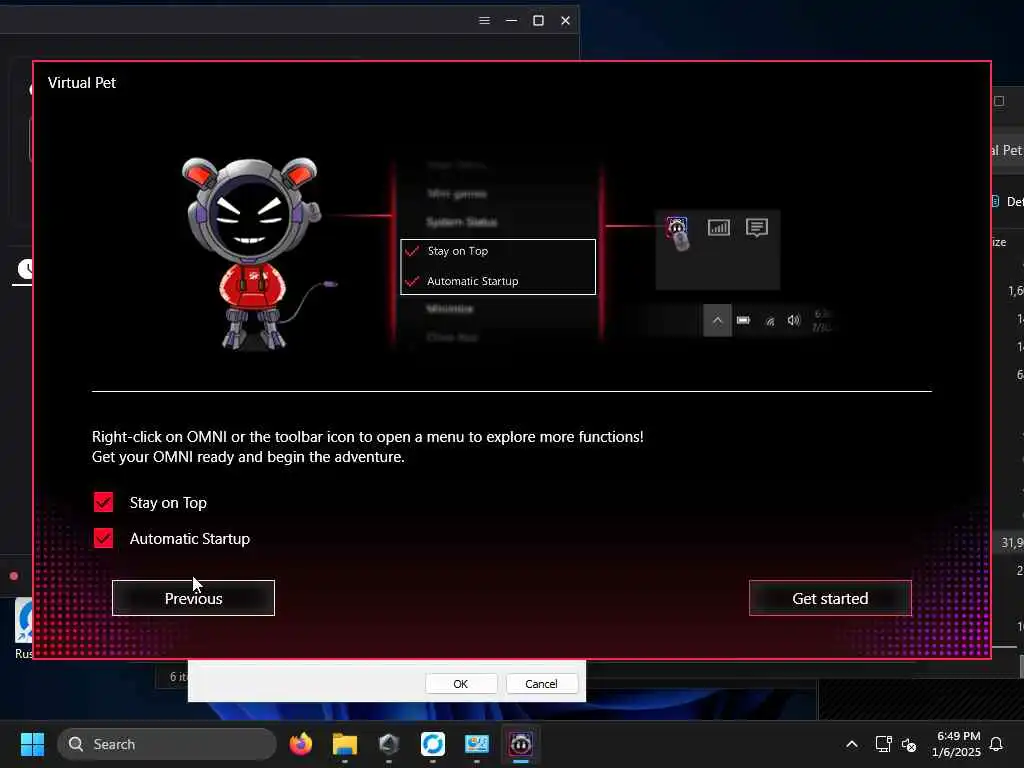Screen dimensions: 1024x768
Task: Switch to the Virtual Pet OMNI taskbar icon
Action: coord(520,744)
